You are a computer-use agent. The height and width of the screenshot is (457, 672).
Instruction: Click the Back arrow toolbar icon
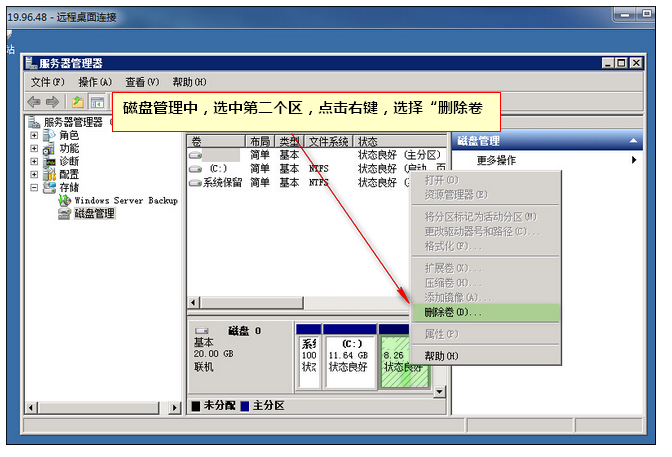click(35, 102)
